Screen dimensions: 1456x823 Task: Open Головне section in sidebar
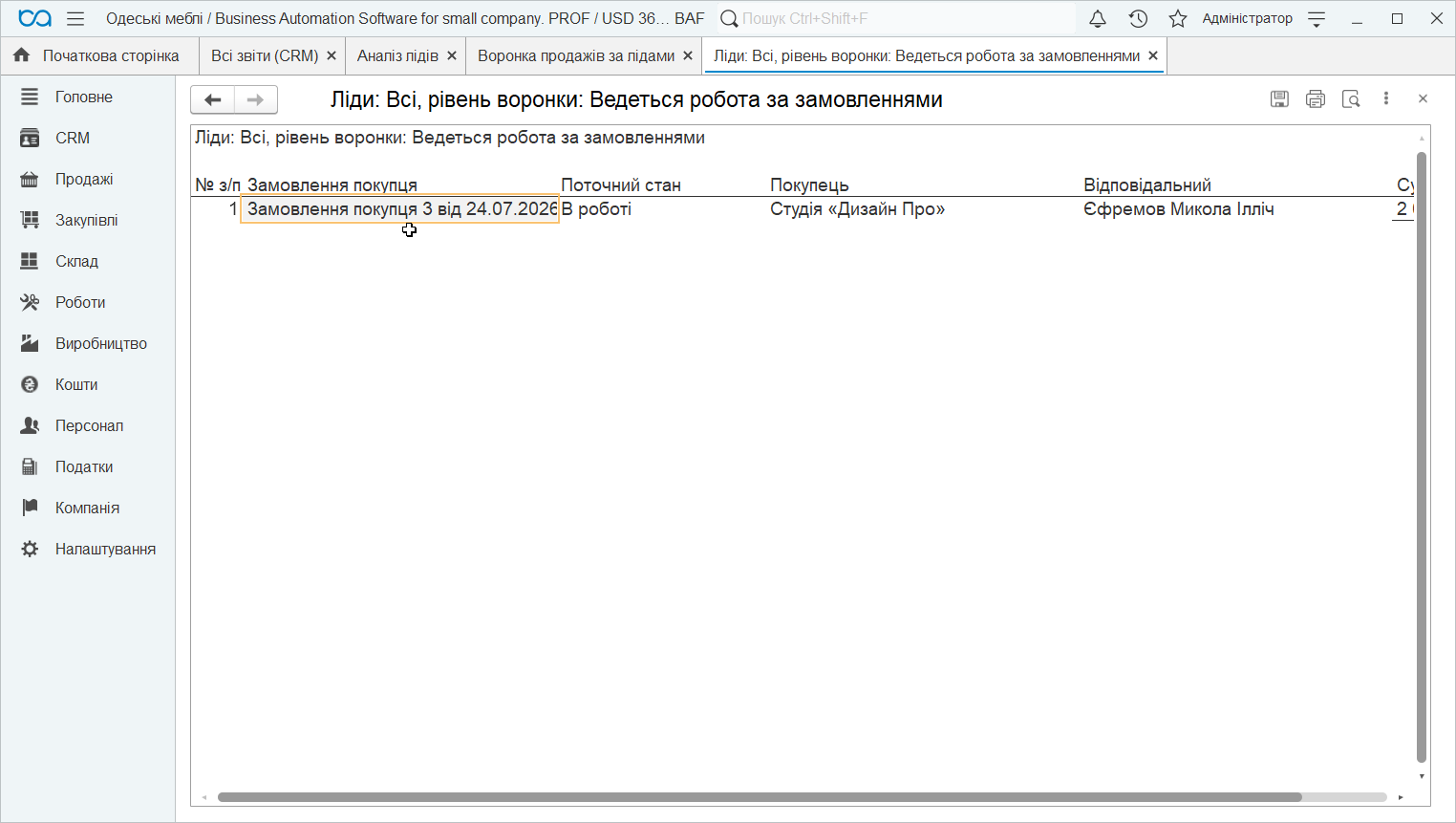[88, 97]
